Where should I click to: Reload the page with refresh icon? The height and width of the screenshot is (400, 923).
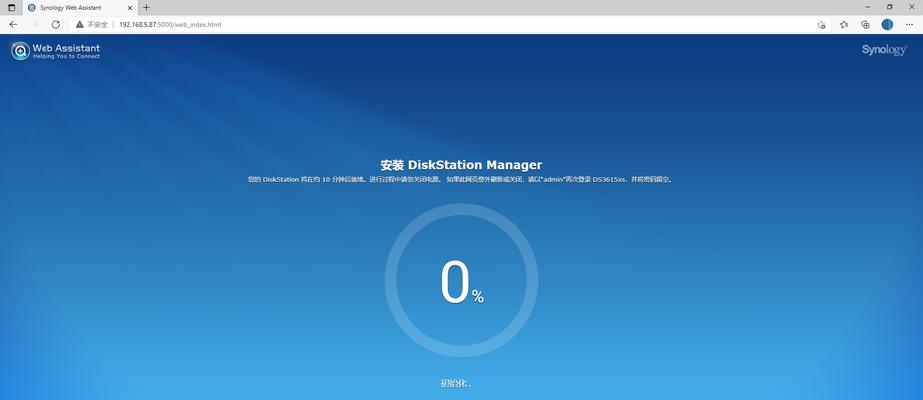click(55, 25)
